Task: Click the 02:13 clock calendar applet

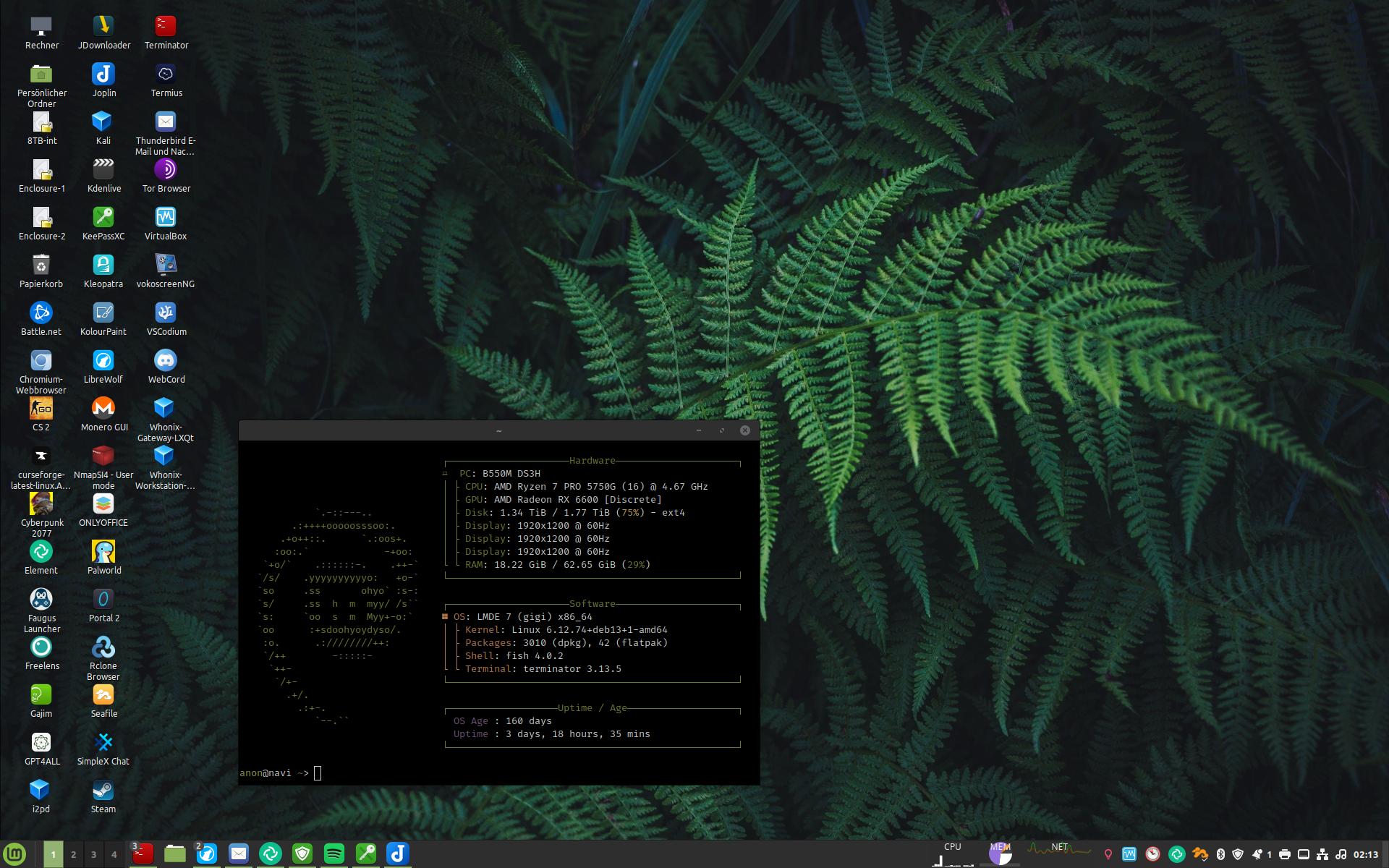Action: 1366,854
